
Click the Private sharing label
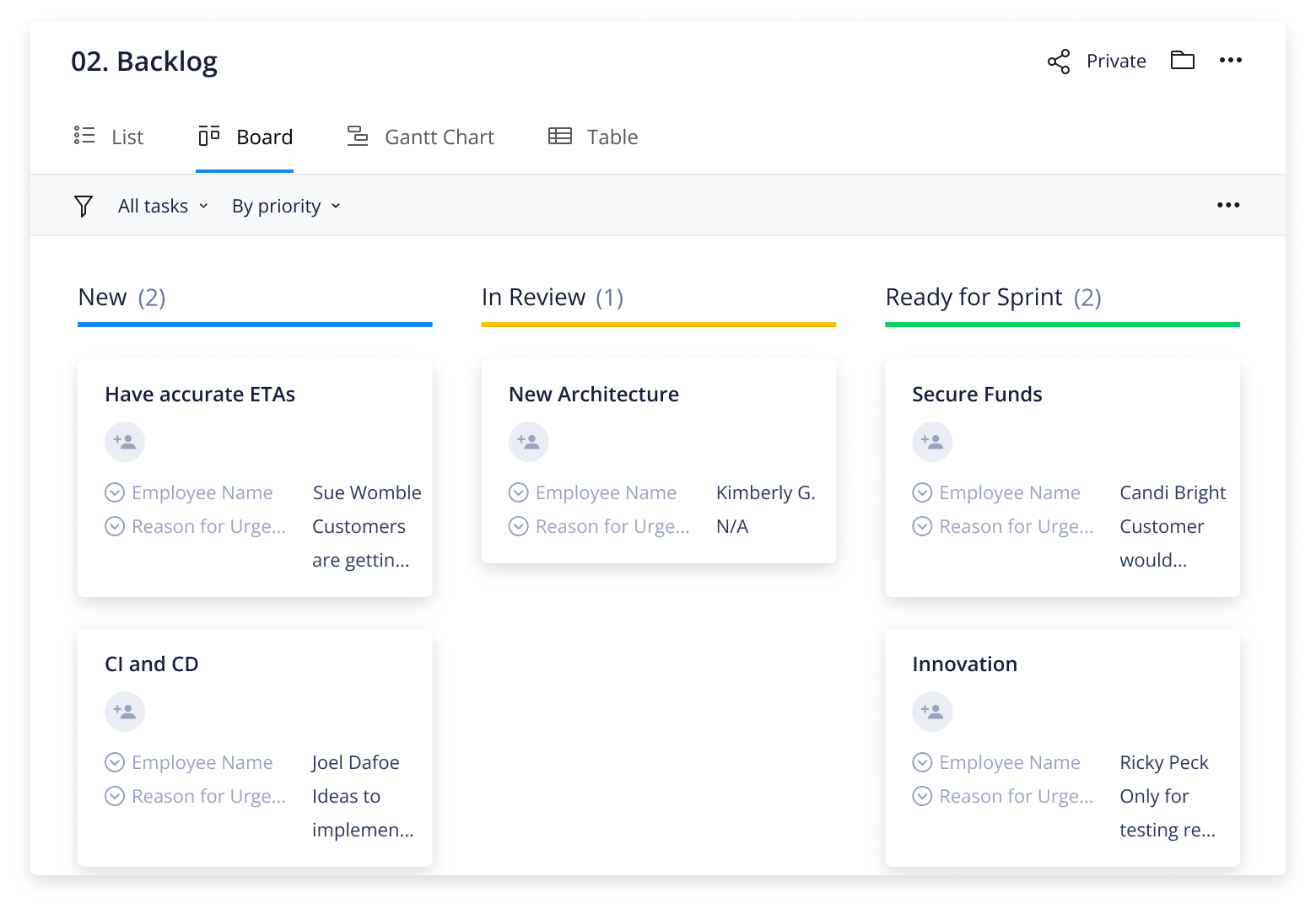tap(1115, 62)
